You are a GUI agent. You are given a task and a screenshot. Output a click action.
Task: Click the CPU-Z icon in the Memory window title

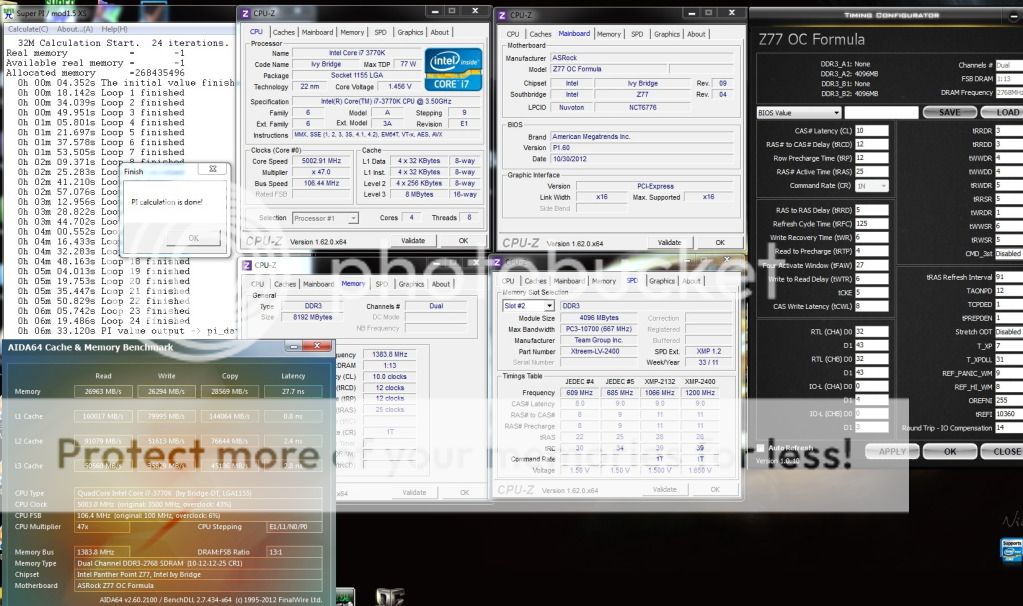[x=247, y=265]
